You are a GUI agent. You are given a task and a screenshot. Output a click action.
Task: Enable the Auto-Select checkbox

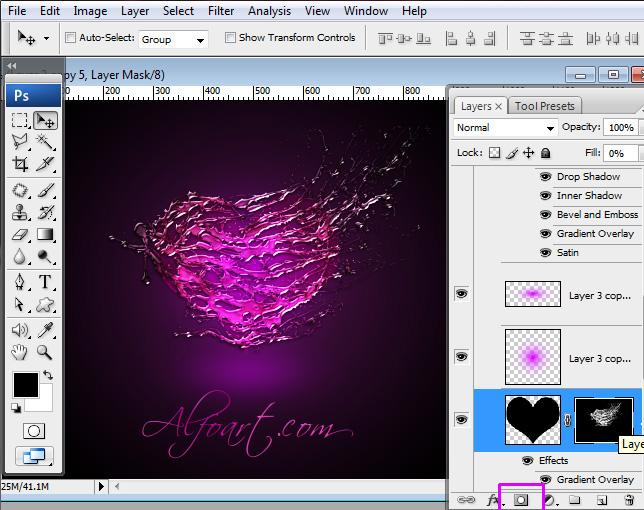[71, 38]
